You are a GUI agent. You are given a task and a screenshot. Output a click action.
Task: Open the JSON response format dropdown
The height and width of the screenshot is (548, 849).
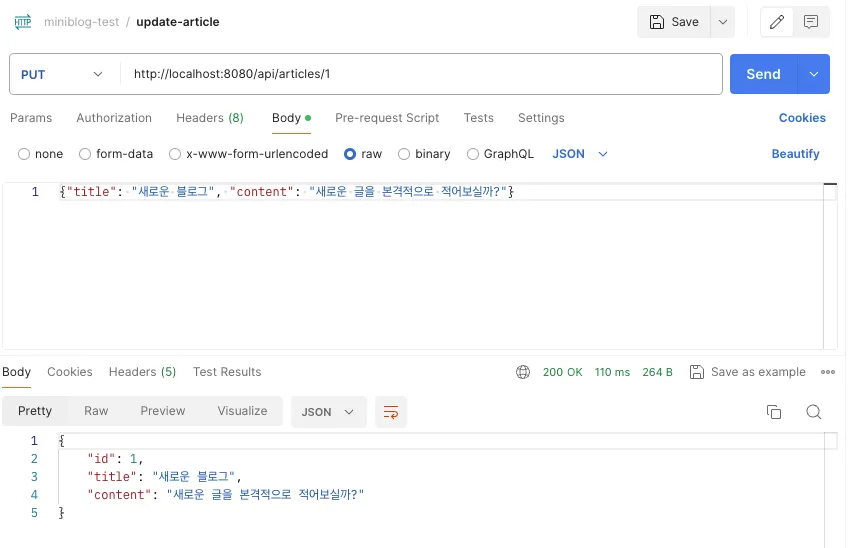(x=328, y=411)
